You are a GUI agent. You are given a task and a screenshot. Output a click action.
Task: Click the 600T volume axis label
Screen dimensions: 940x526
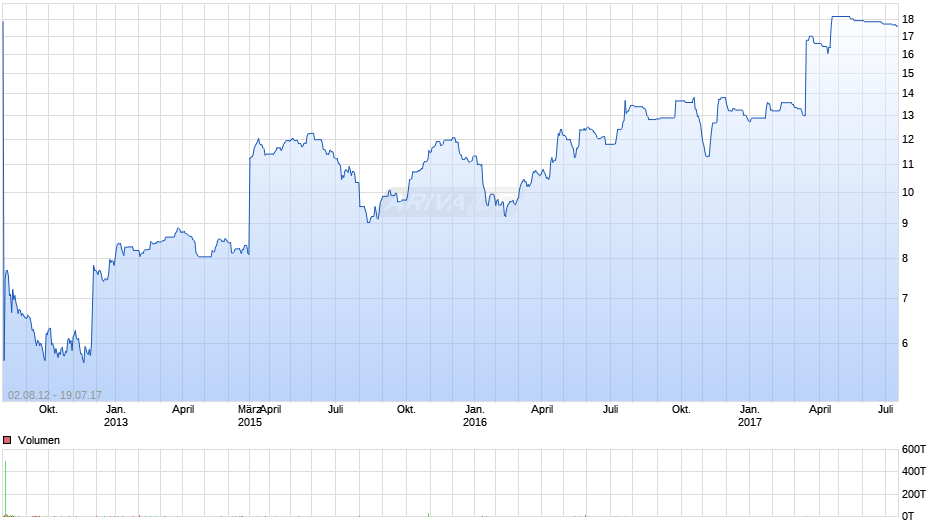click(x=914, y=449)
